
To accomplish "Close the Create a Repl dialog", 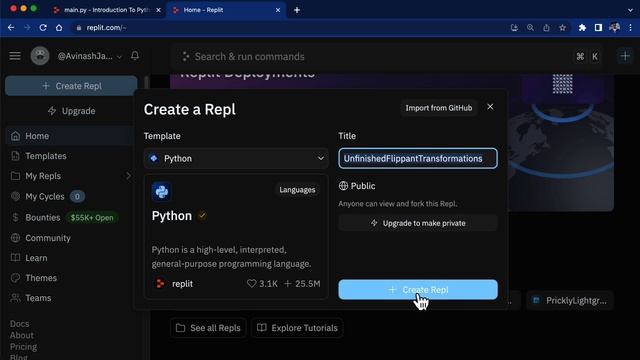I will click(x=490, y=107).
